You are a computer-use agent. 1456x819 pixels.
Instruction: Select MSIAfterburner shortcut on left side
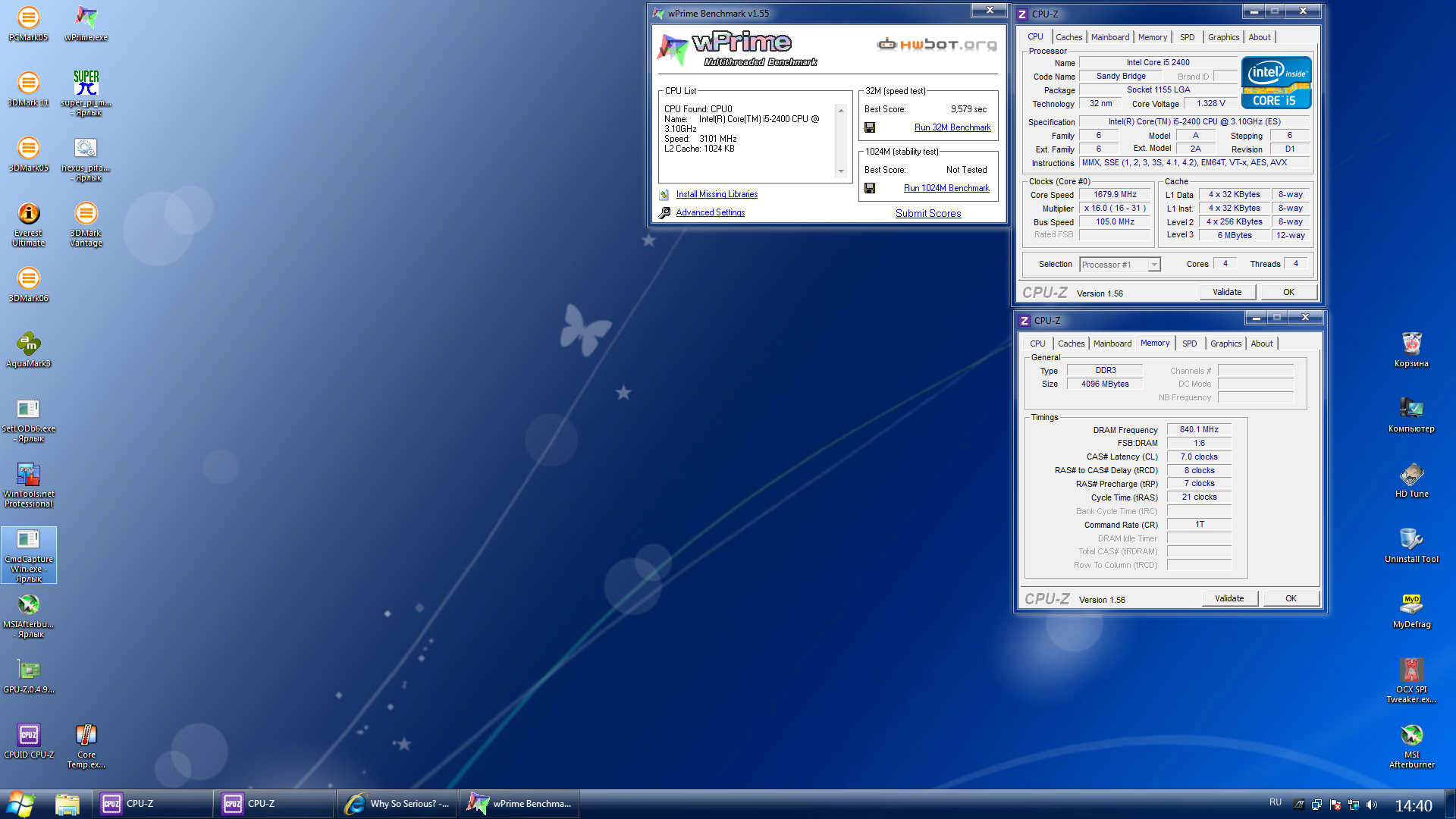(x=29, y=614)
